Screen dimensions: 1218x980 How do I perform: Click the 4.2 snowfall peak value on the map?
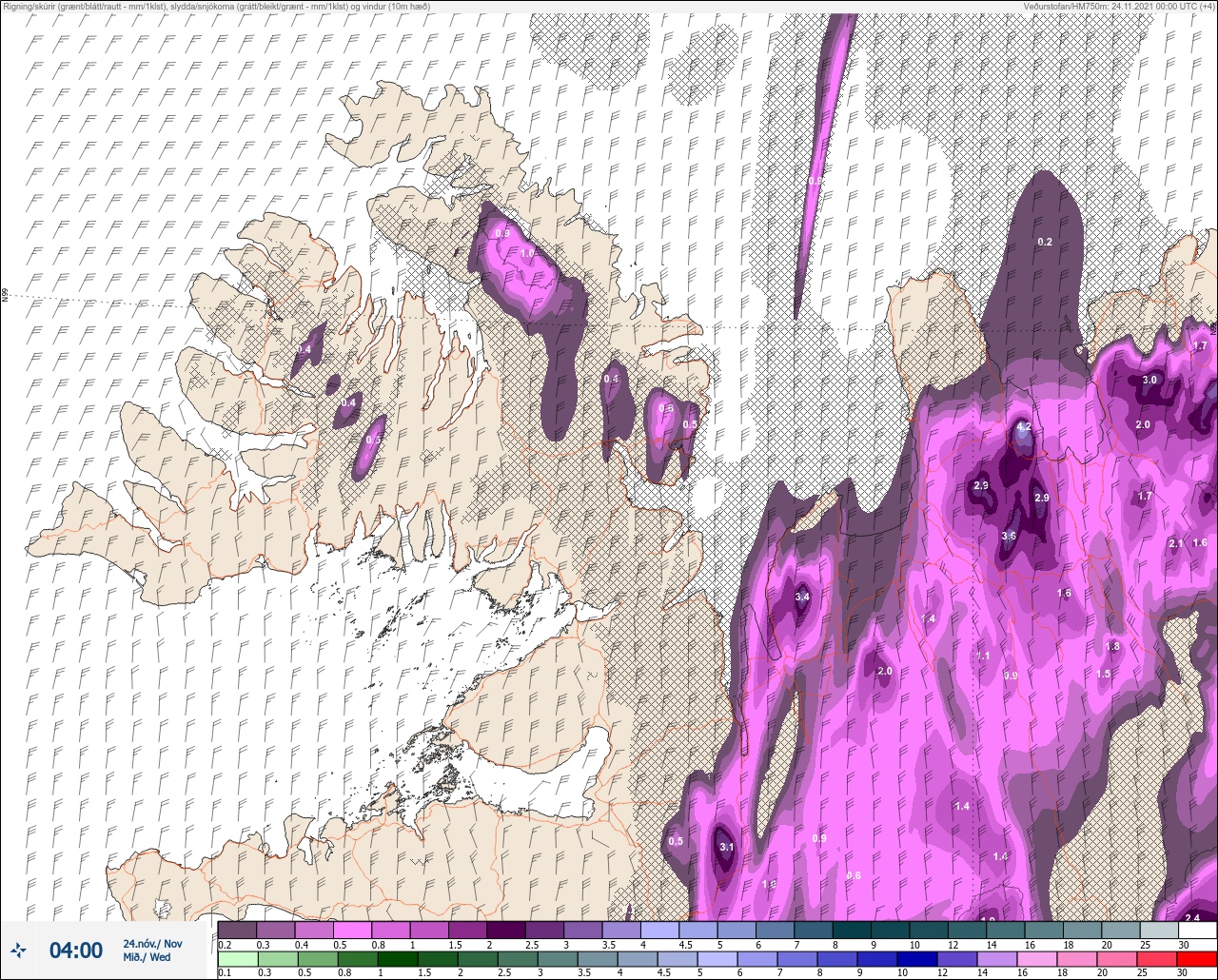1024,428
